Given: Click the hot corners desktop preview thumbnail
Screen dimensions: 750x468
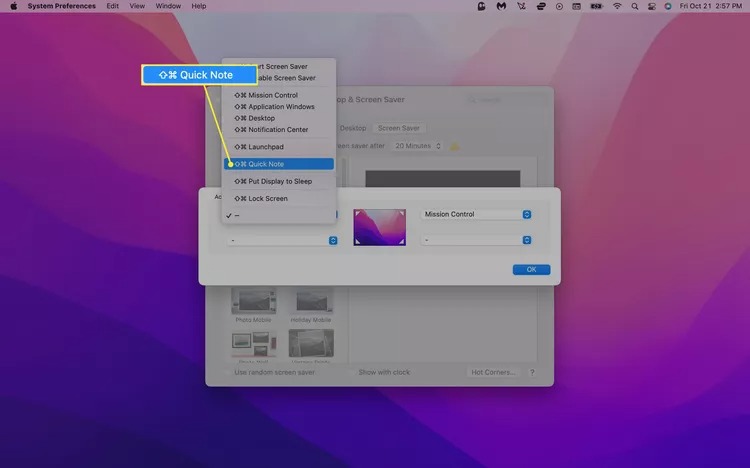Looking at the screenshot, I should 379,227.
